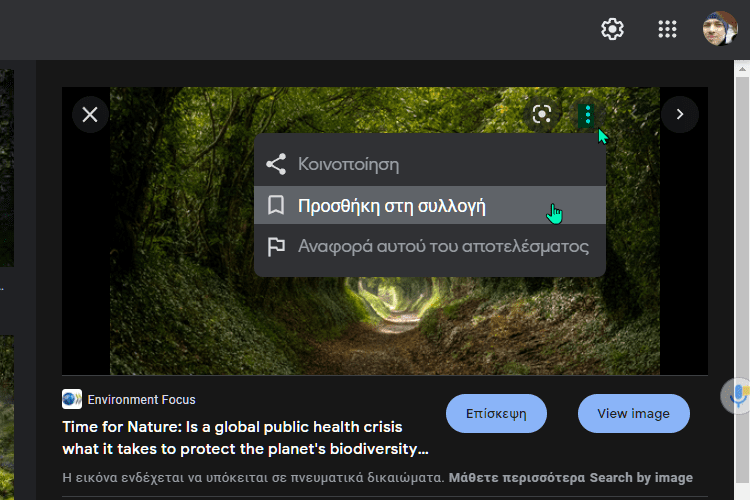
Task: Open the Time for Nature article title
Action: [245, 438]
